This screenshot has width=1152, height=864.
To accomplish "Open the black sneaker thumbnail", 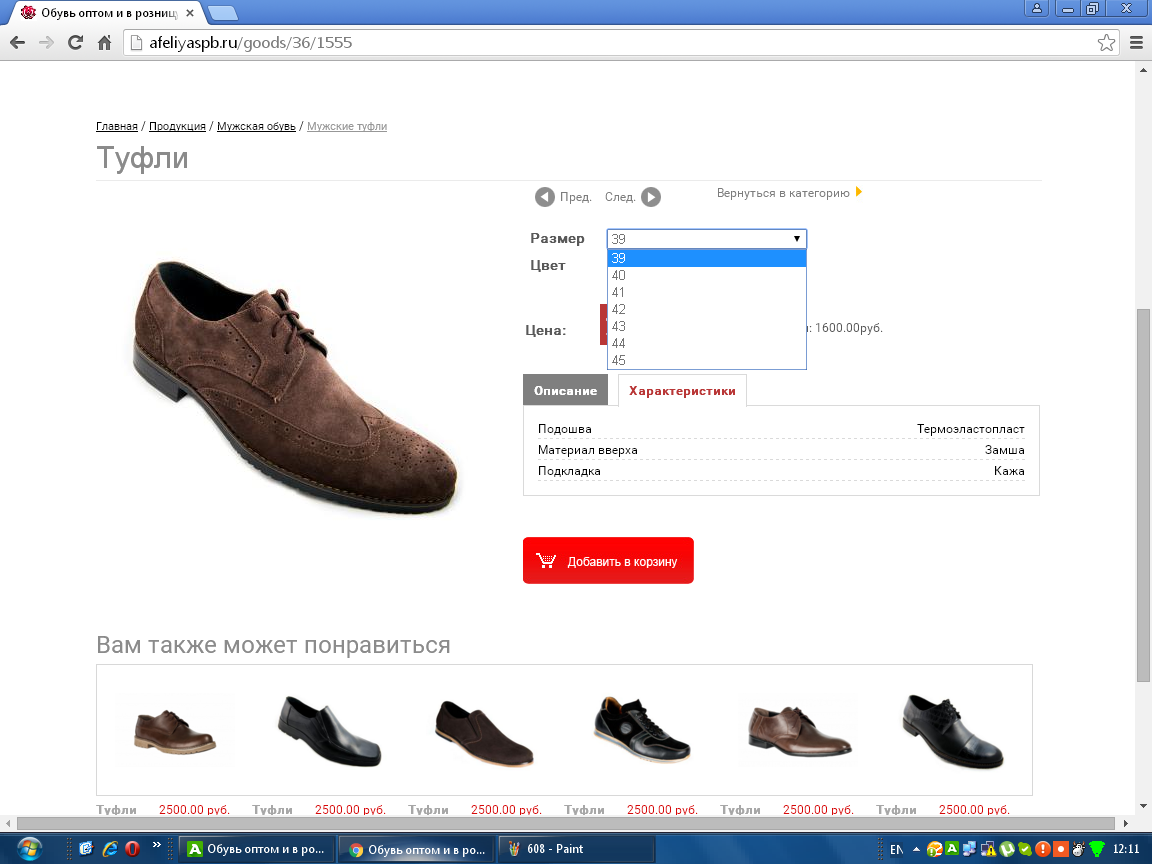I will [642, 730].
